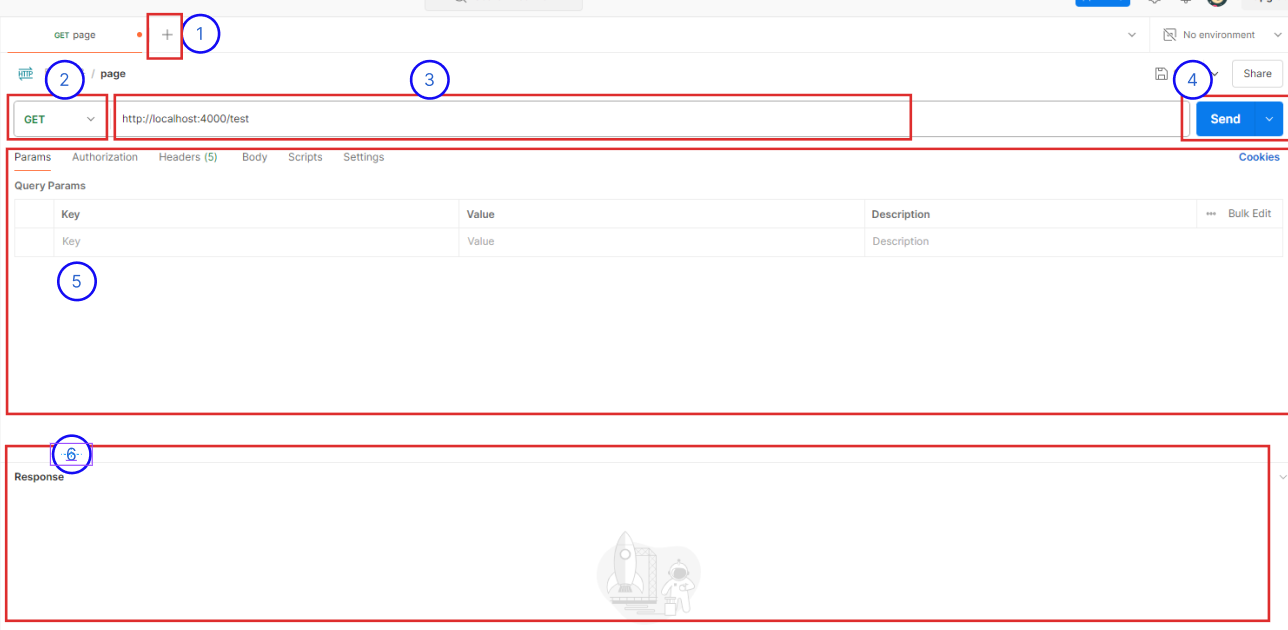1288x630 pixels.
Task: Click the empty Key input cell
Action: coord(256,242)
